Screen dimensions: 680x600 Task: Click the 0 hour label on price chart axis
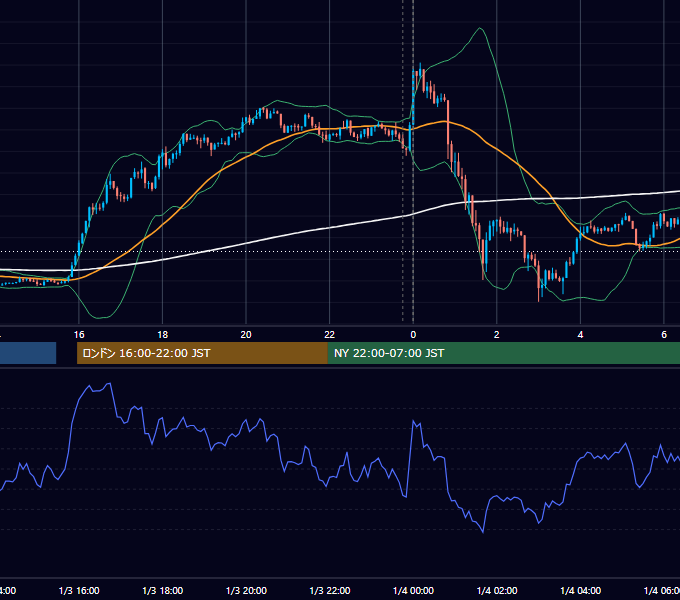pyautogui.click(x=413, y=335)
